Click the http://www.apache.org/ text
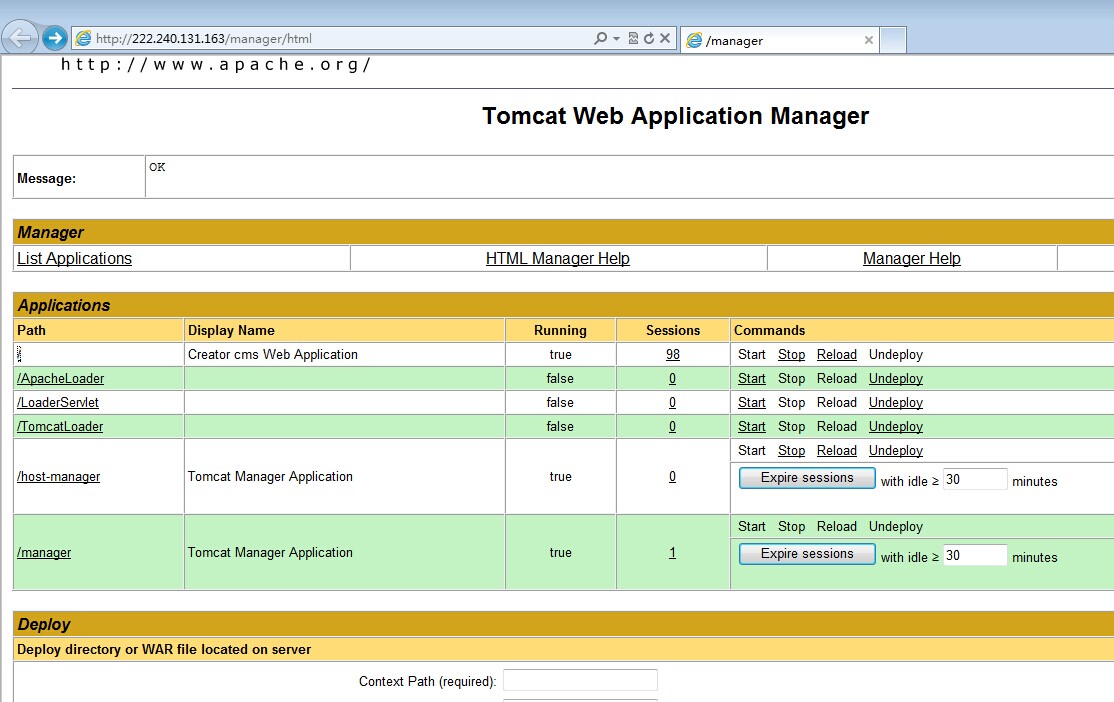This screenshot has height=702, width=1114. (x=216, y=65)
